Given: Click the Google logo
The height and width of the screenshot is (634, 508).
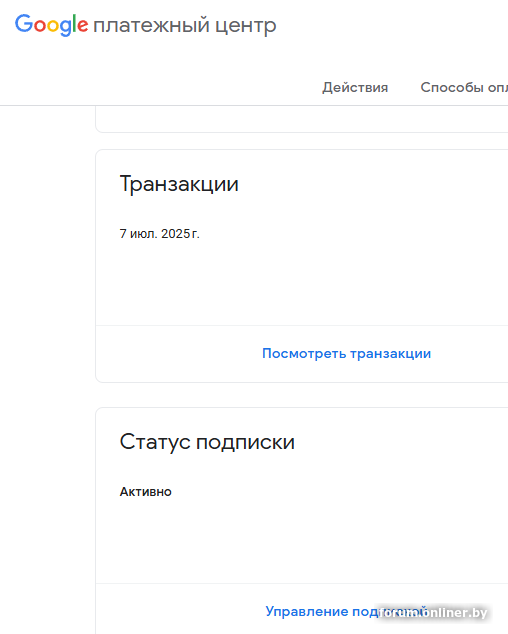Looking at the screenshot, I should tap(51, 25).
